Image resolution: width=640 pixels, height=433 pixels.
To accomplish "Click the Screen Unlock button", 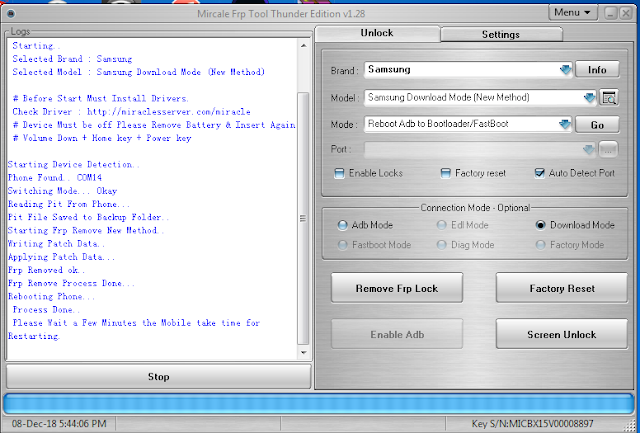I will pyautogui.click(x=562, y=334).
